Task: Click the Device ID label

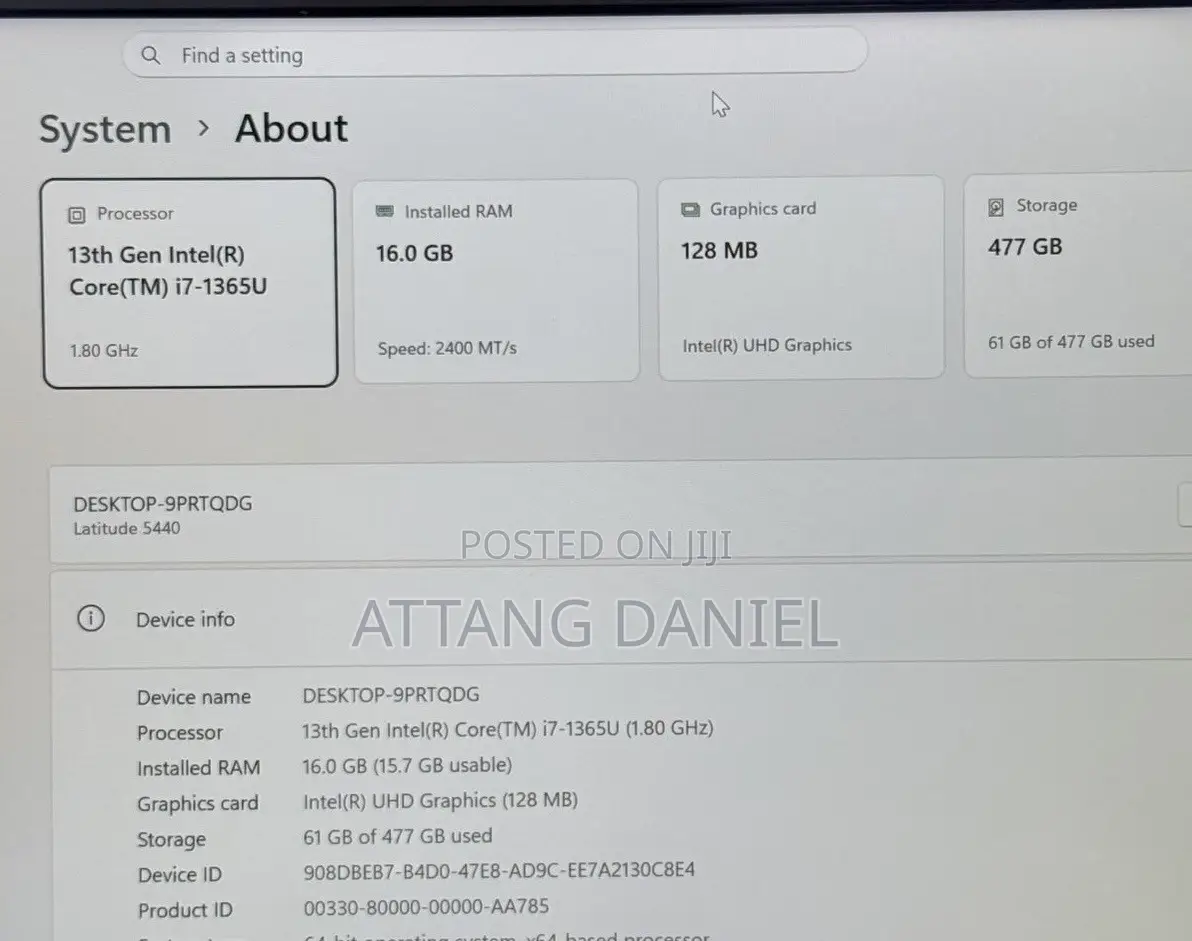Action: coord(179,875)
